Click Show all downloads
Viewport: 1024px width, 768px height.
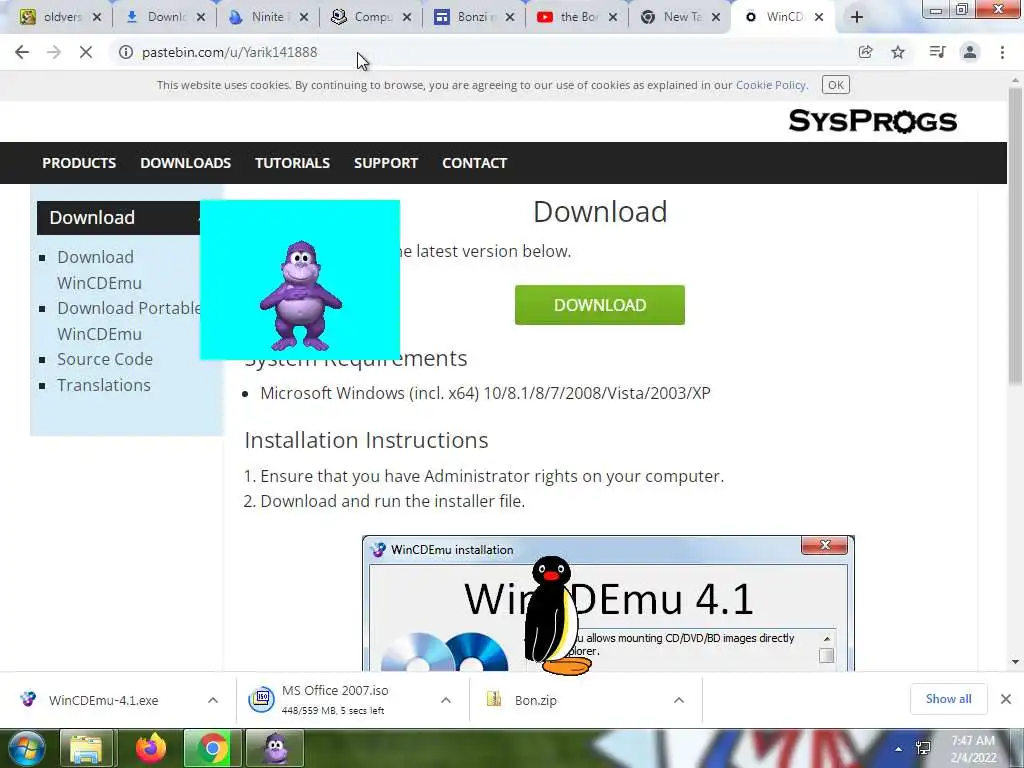pyautogui.click(x=948, y=699)
